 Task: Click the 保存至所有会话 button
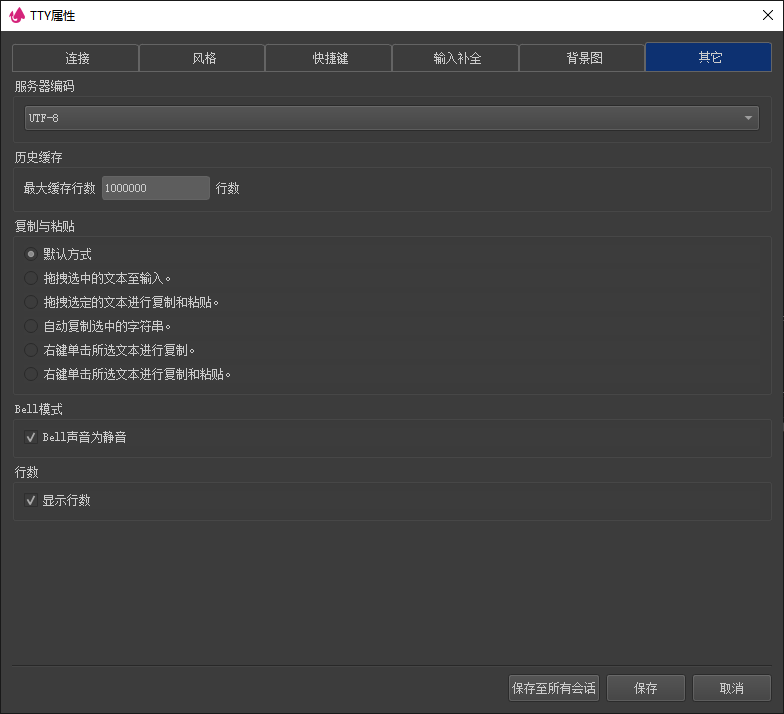coord(553,688)
